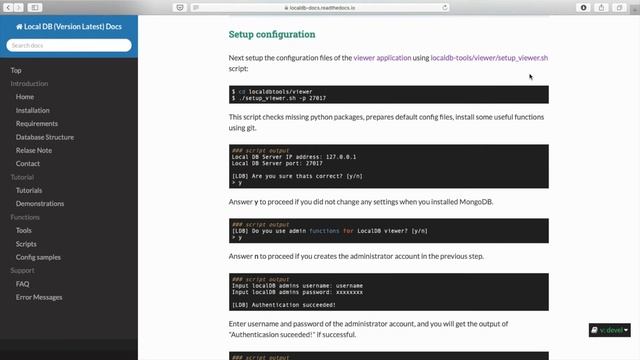Open Tutorials in the sidebar

coord(29,190)
